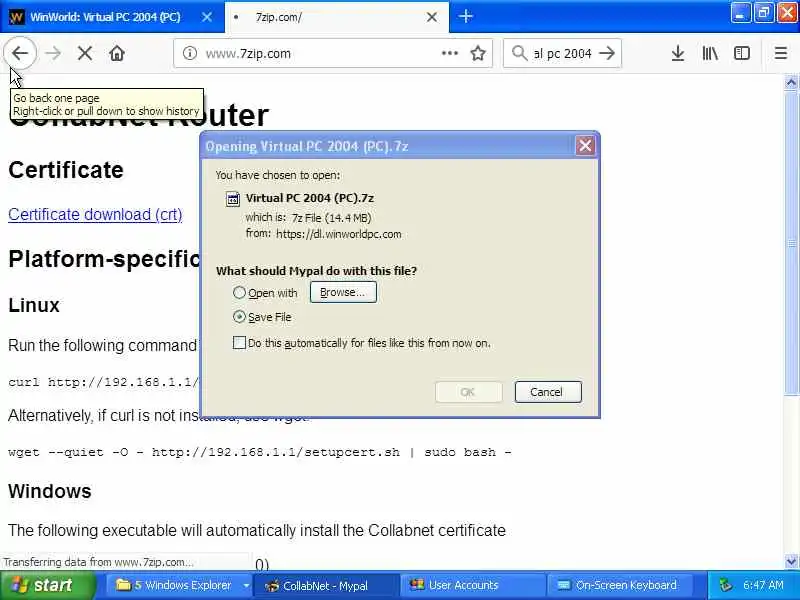Go back one page with back arrow

pos(20,53)
